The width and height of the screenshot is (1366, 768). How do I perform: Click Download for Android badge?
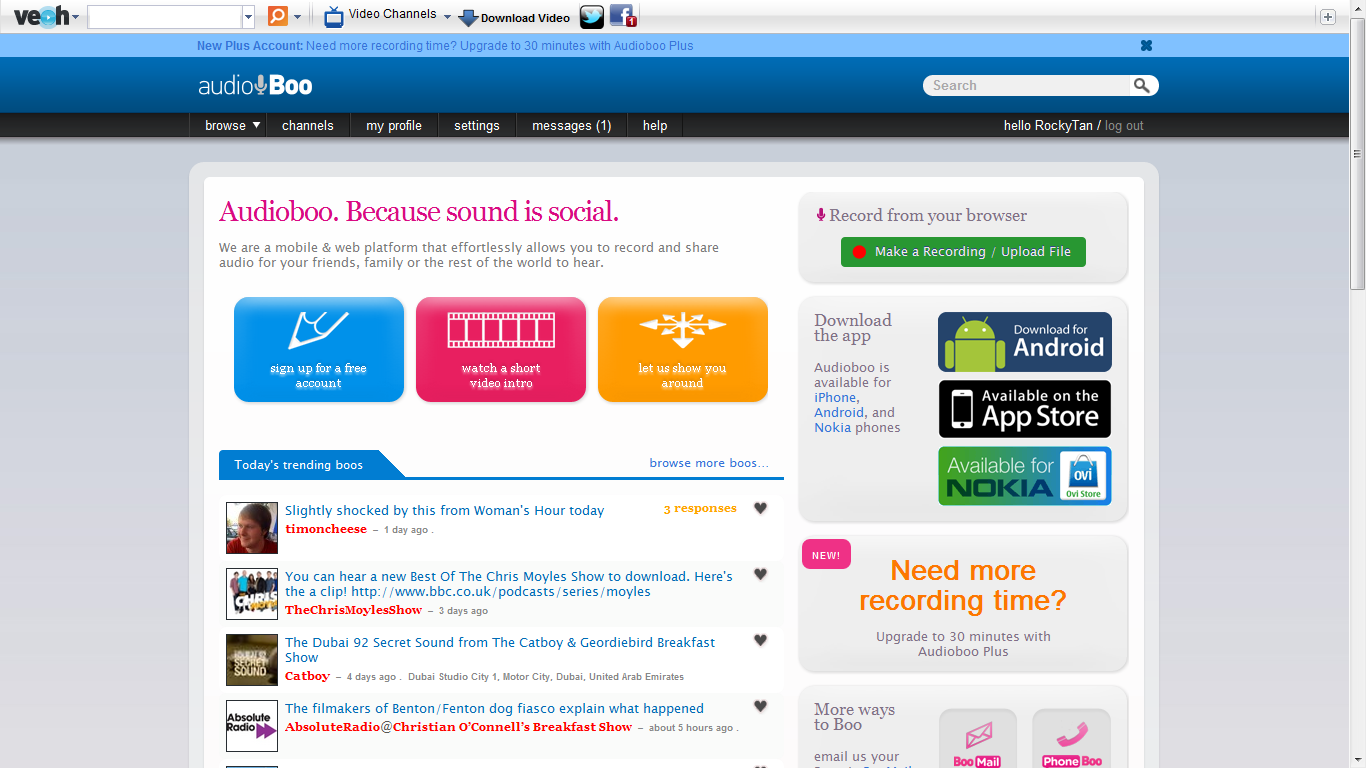pyautogui.click(x=1025, y=342)
